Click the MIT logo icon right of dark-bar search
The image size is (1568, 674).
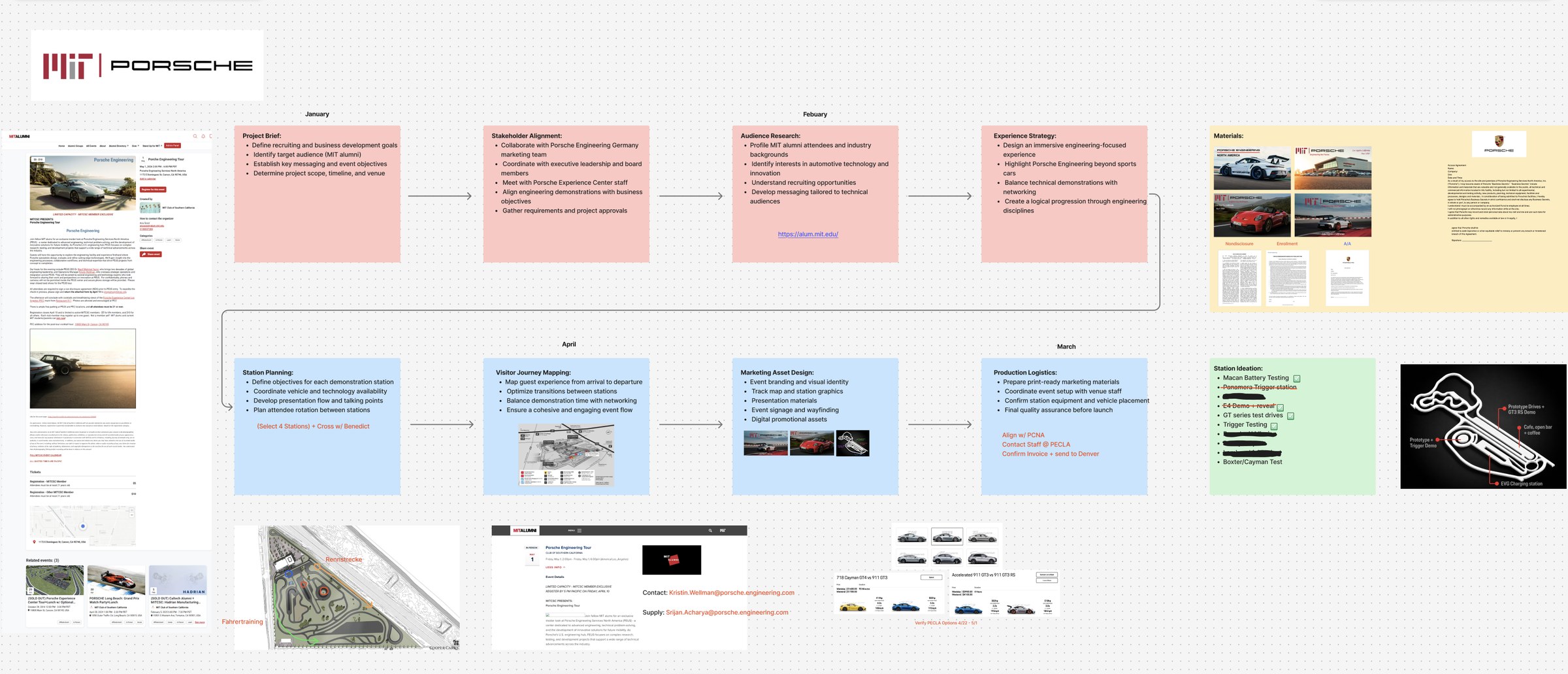point(723,530)
